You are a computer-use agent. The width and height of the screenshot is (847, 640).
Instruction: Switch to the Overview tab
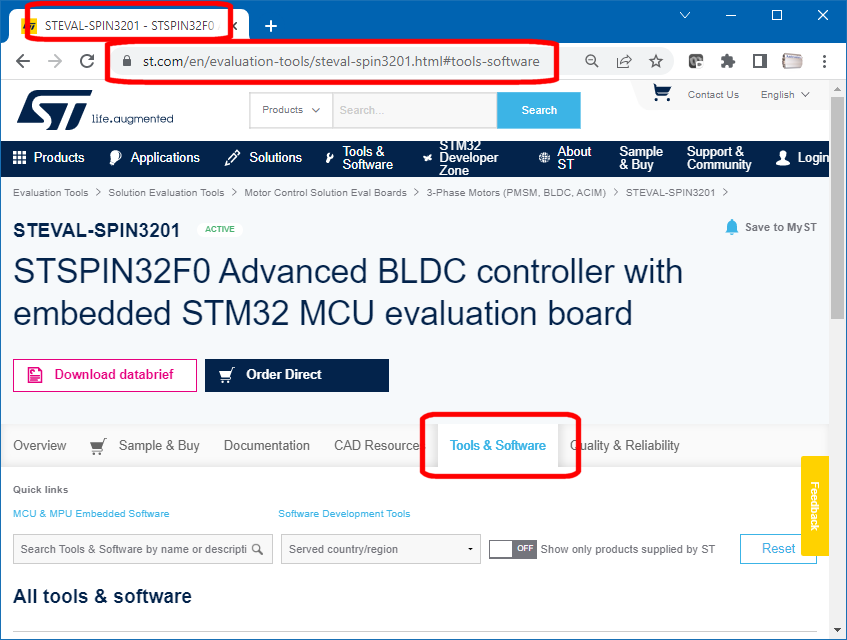40,446
